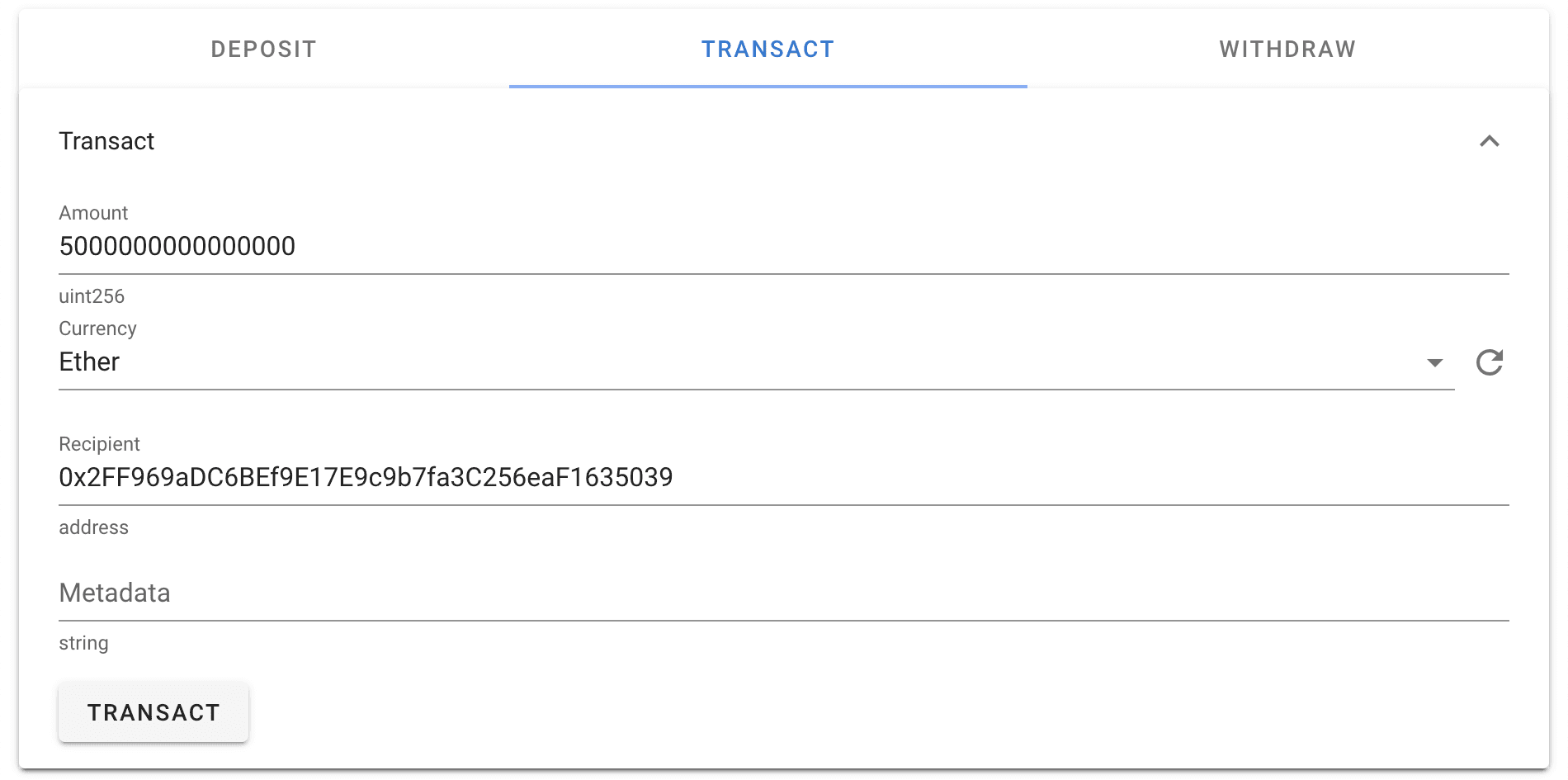The image size is (1568, 780).
Task: Switch to the WITHDRAW tab
Action: [1286, 49]
